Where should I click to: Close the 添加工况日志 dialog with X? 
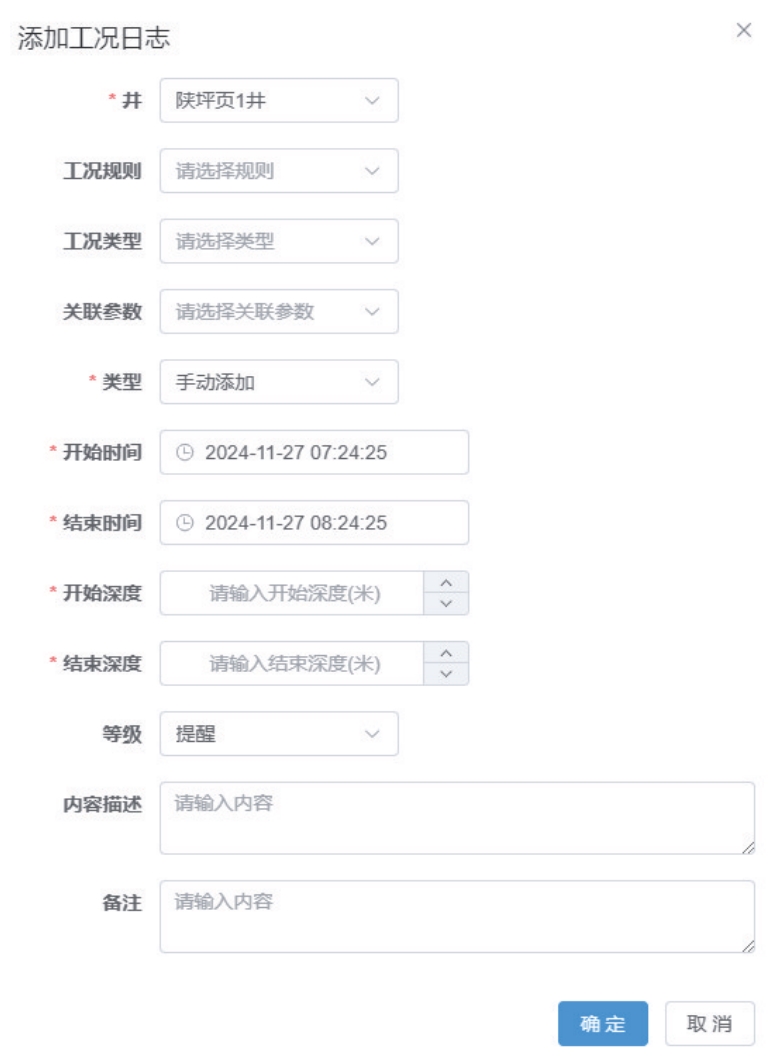[x=744, y=30]
